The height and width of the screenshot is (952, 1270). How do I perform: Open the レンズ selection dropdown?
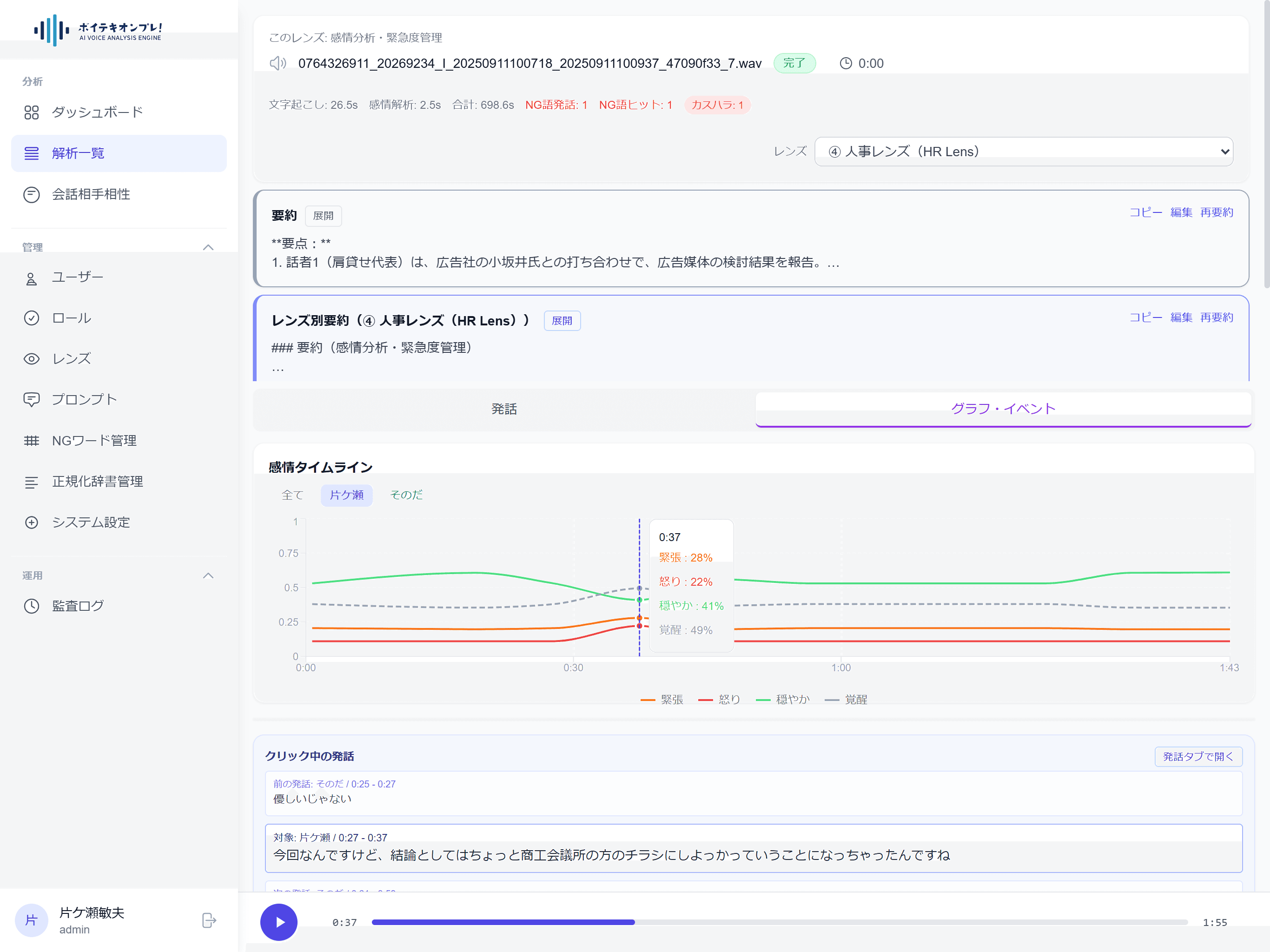(x=1023, y=152)
